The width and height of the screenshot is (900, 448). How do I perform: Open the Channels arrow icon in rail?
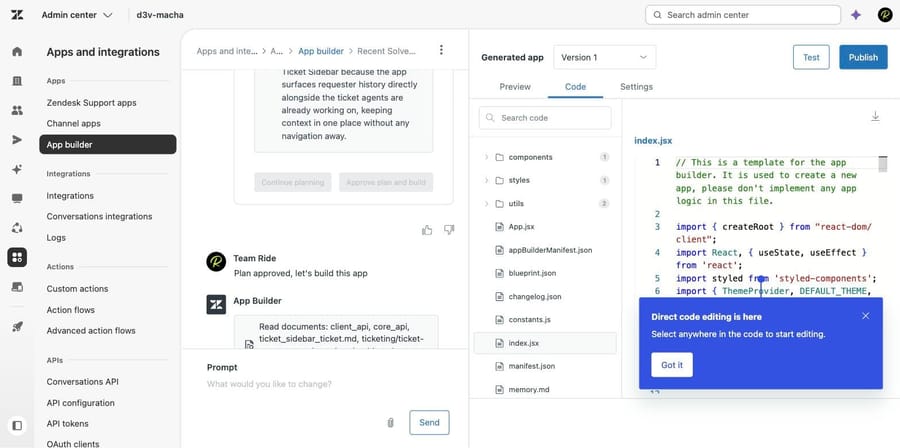pyautogui.click(x=17, y=140)
